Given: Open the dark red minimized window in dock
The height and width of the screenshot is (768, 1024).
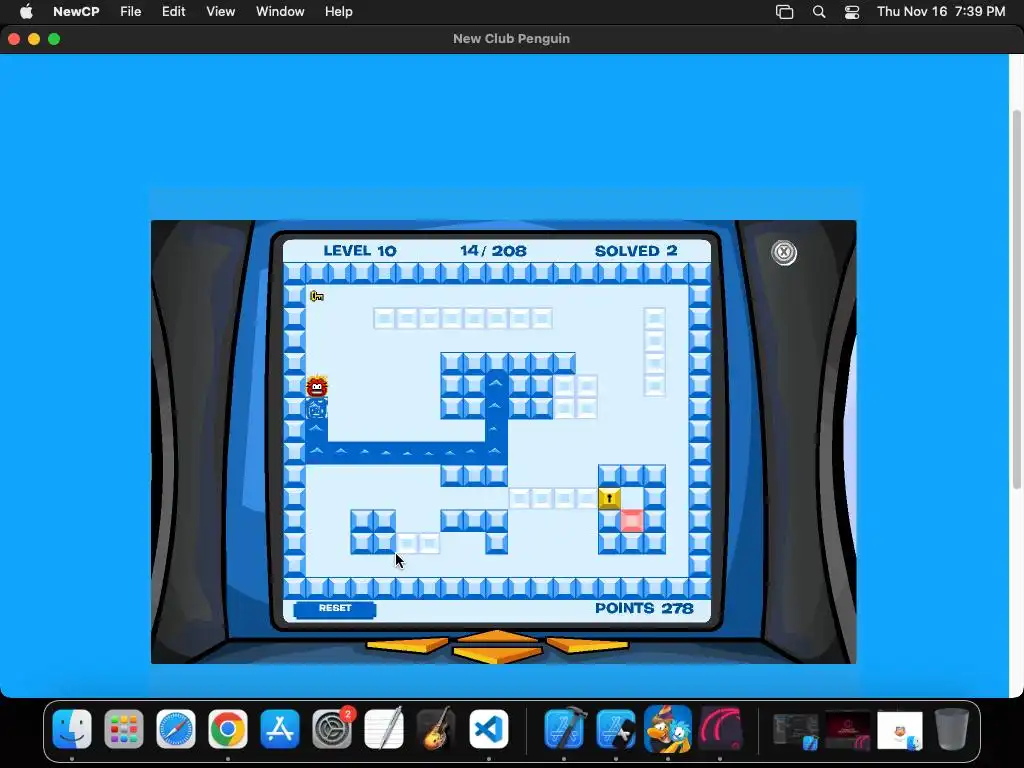Looking at the screenshot, I should tap(848, 730).
